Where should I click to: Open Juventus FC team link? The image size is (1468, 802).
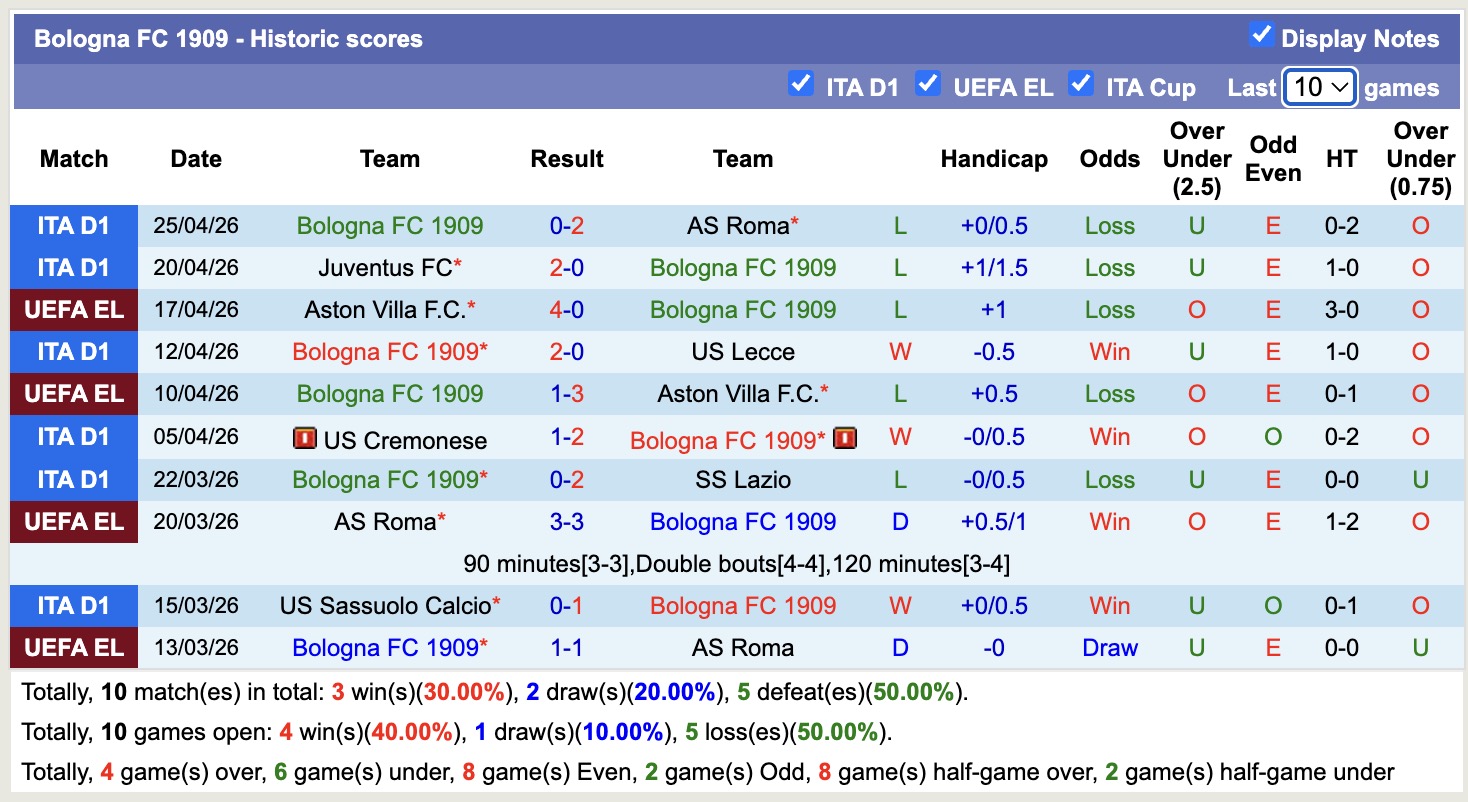(385, 268)
